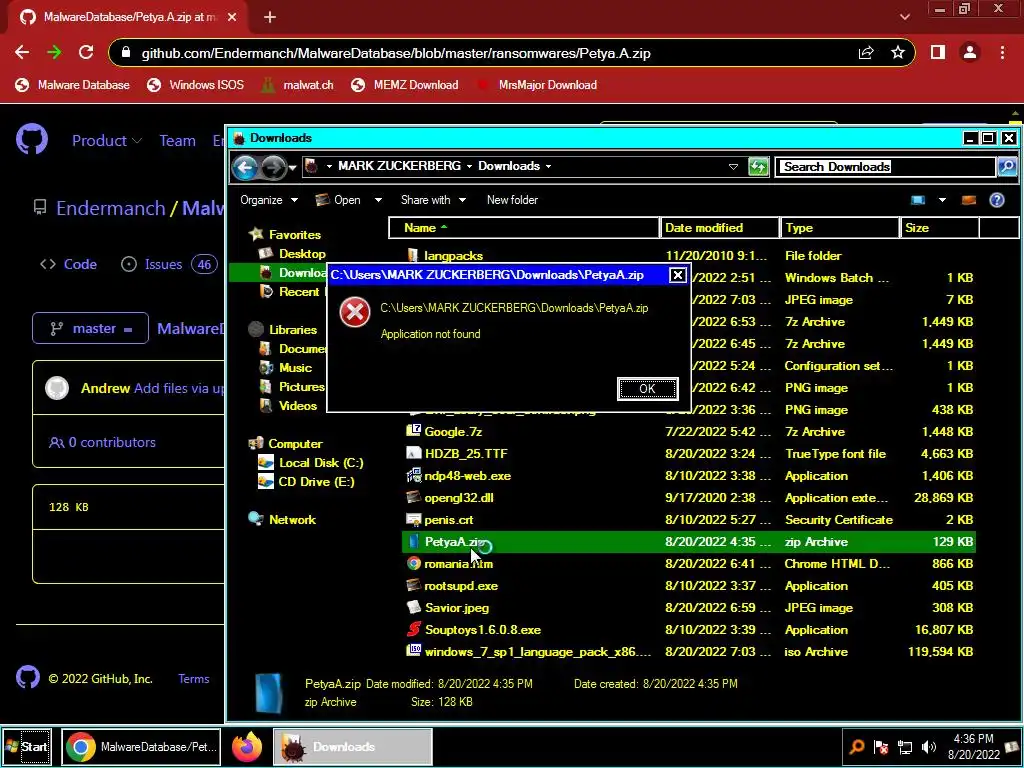This screenshot has height=768, width=1024.
Task: Select Desktop under Favorites
Action: tap(292, 254)
